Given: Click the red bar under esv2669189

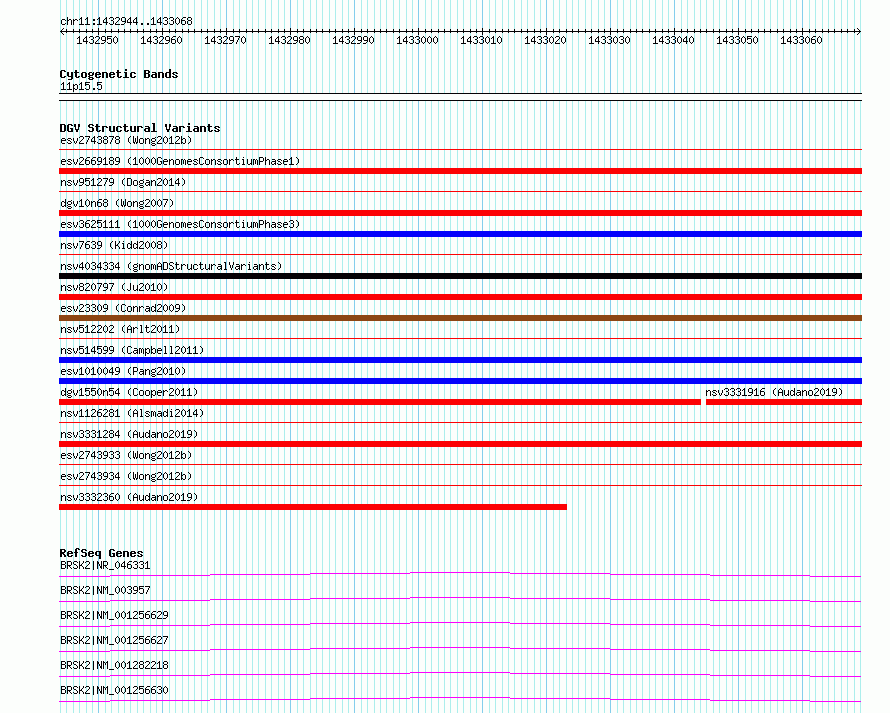Looking at the screenshot, I should [x=460, y=171].
